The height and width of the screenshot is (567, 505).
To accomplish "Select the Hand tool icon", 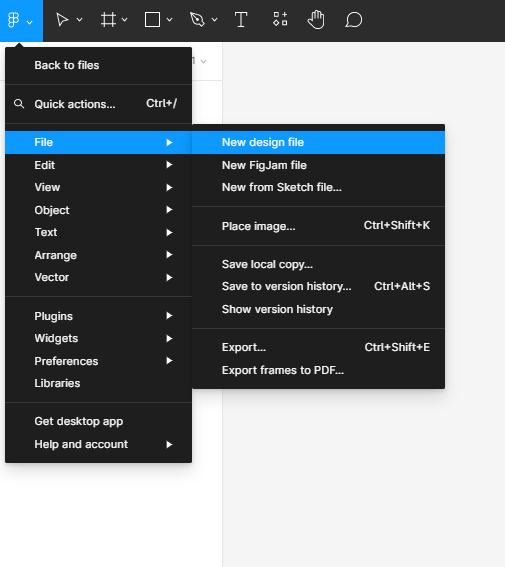I will (x=316, y=20).
